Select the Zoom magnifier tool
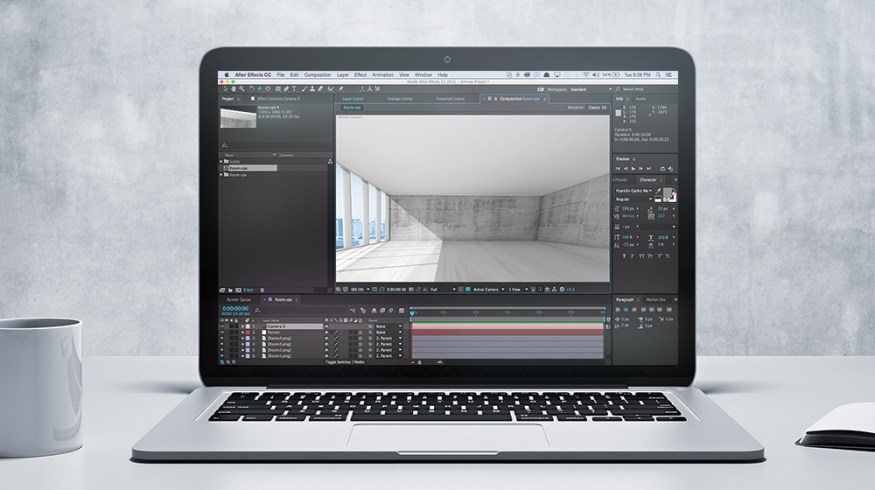The height and width of the screenshot is (490, 875). pos(243,88)
